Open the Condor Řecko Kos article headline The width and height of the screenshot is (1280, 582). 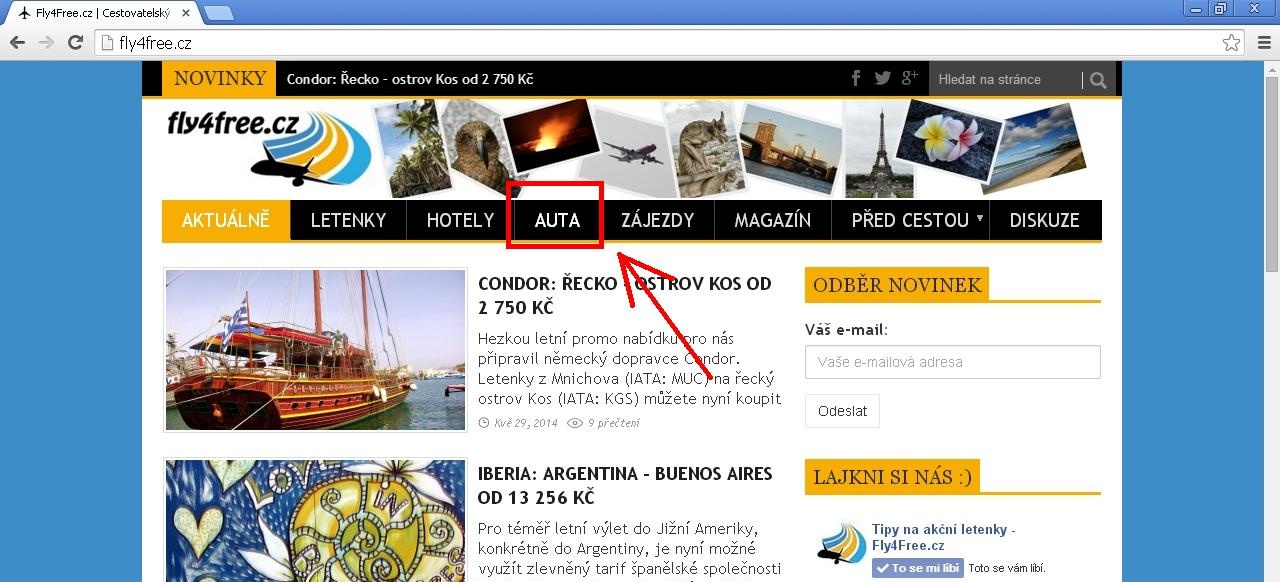[x=625, y=295]
